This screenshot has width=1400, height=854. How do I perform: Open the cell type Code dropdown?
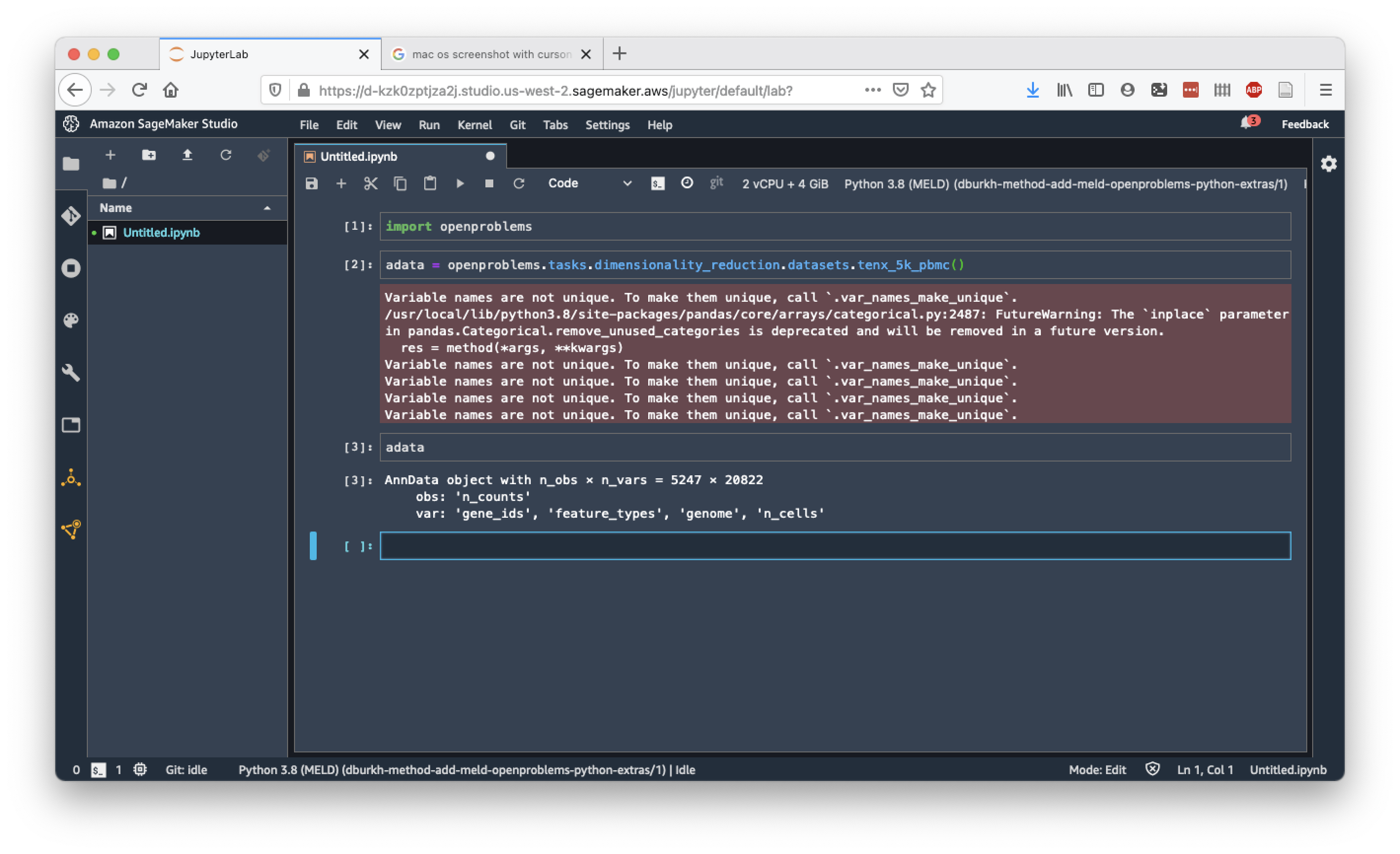coord(589,183)
